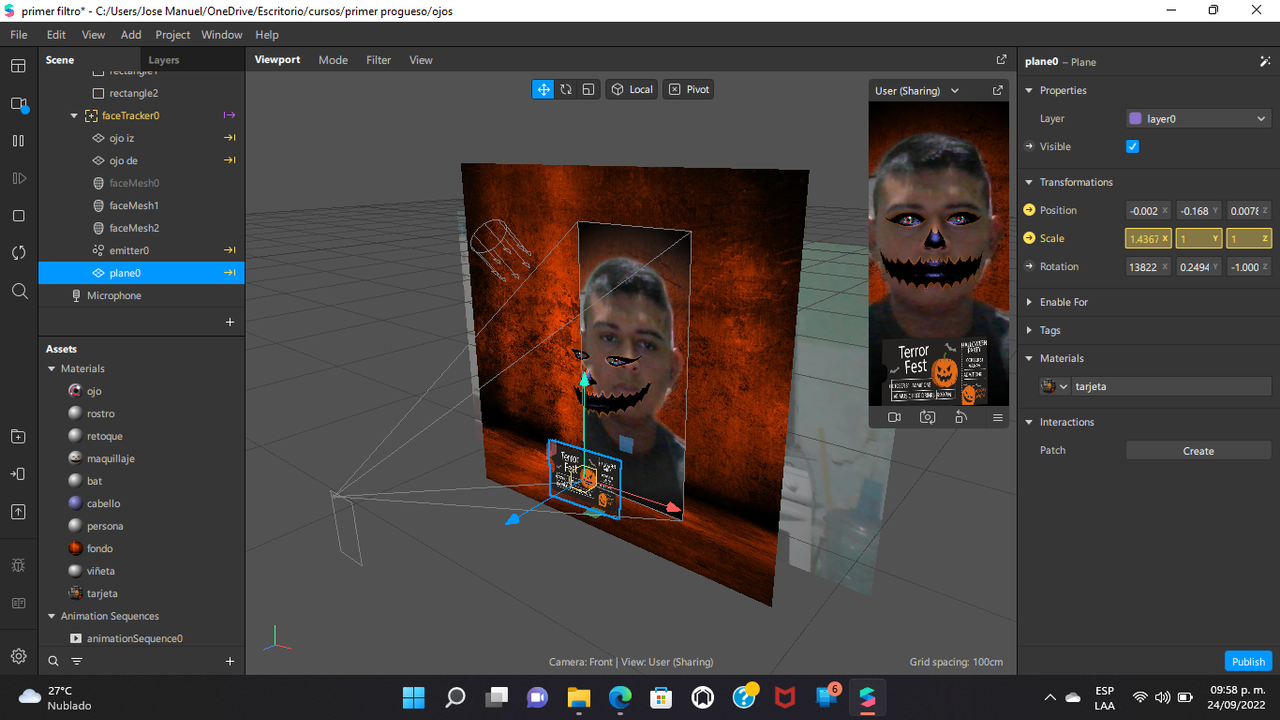This screenshot has width=1280, height=720.
Task: Select the scale manipulator tool
Action: 588,89
